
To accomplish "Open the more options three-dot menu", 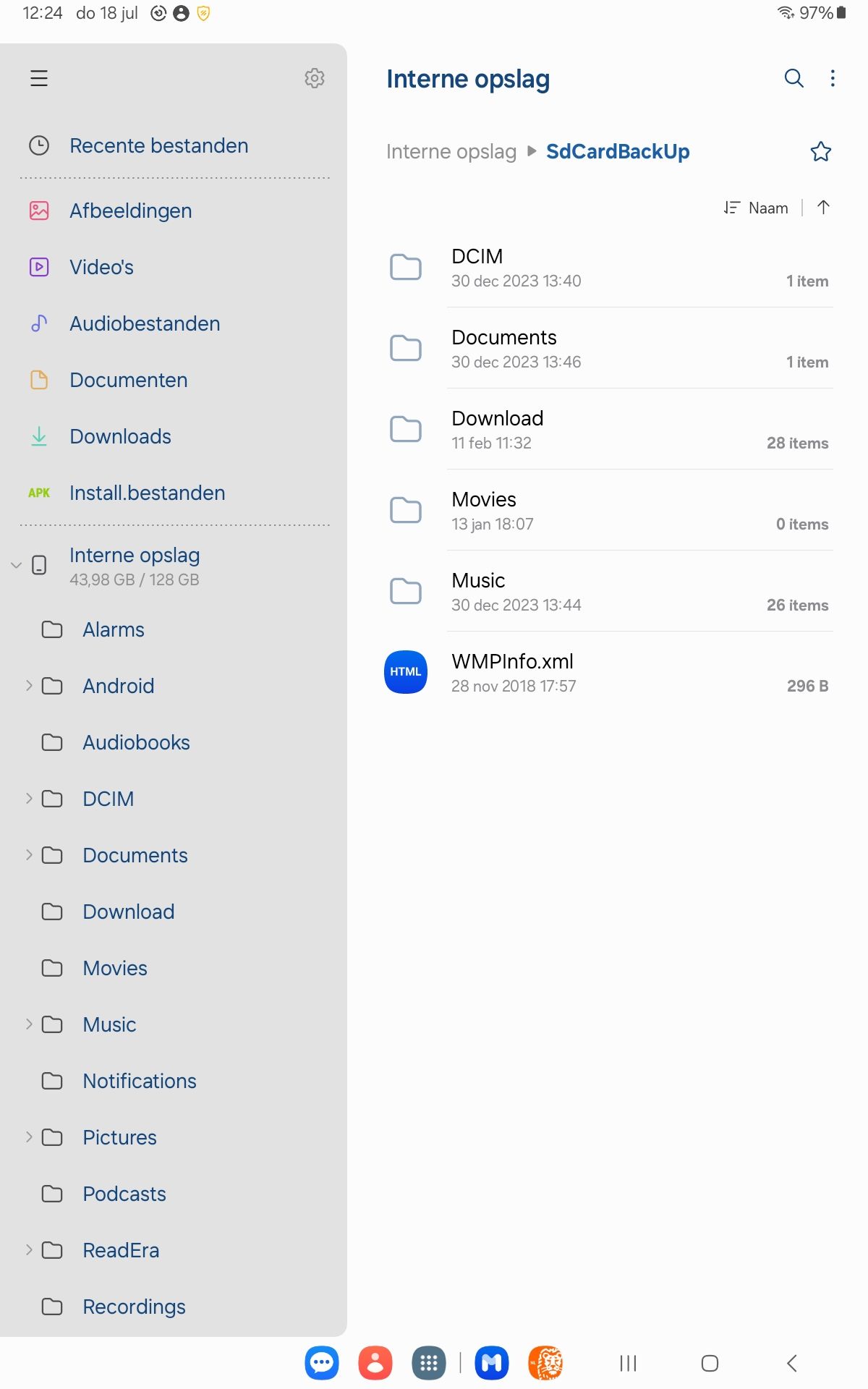I will [833, 79].
